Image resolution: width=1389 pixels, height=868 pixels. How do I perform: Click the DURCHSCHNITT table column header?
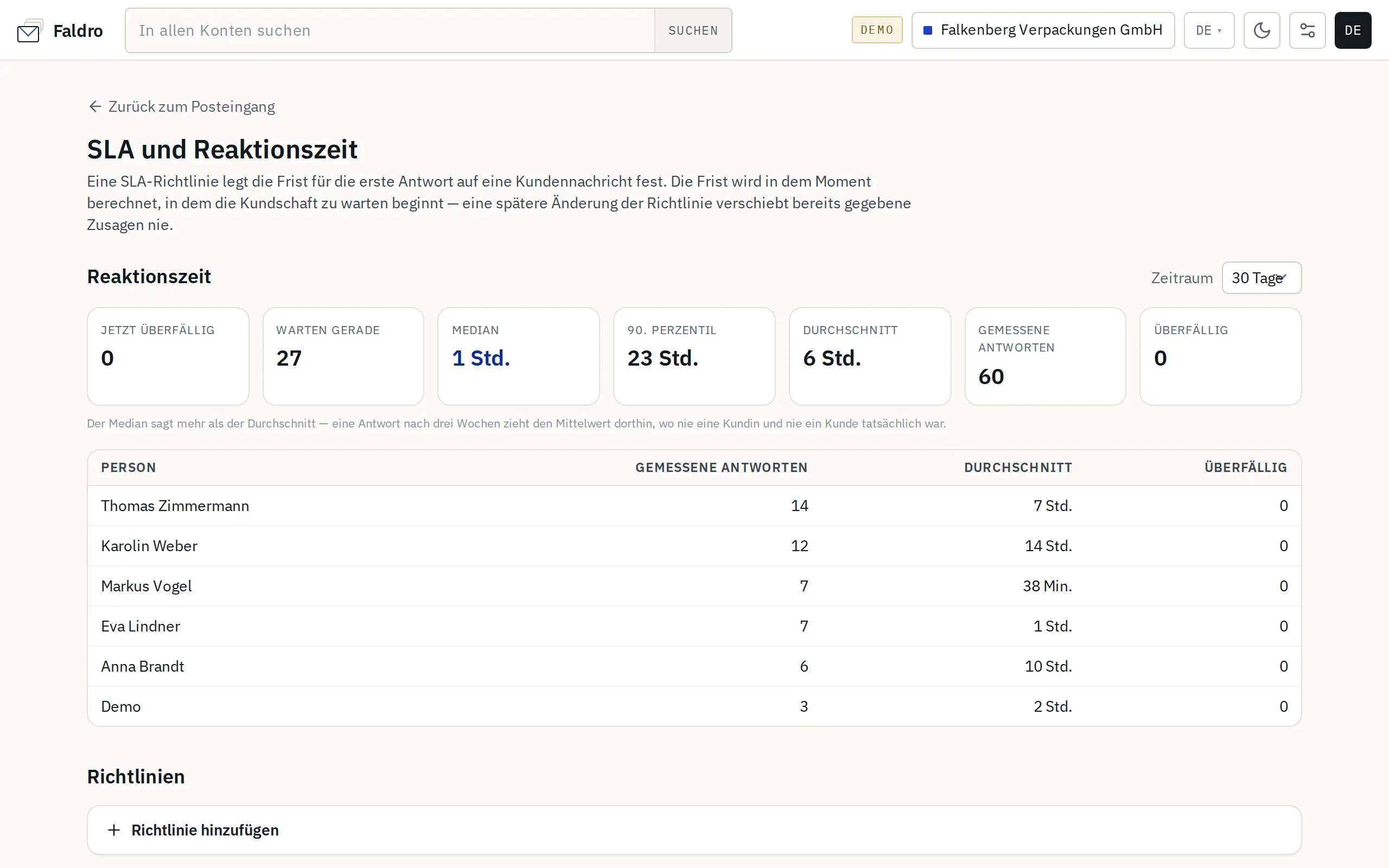[1018, 467]
